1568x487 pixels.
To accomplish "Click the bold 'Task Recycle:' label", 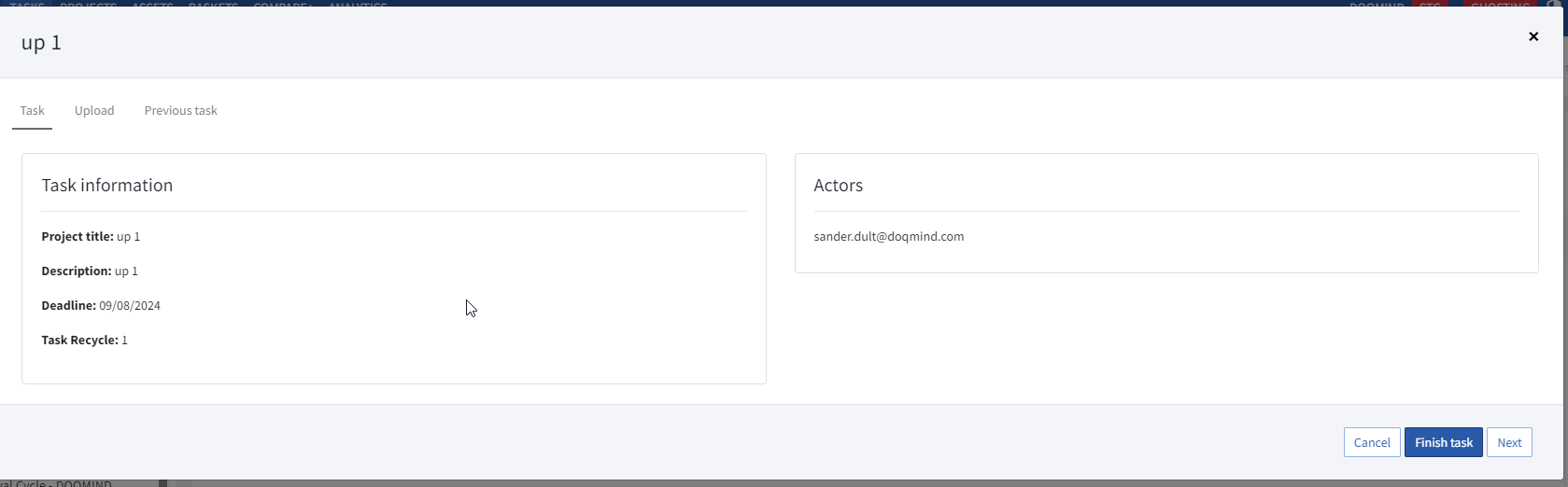I will [79, 340].
